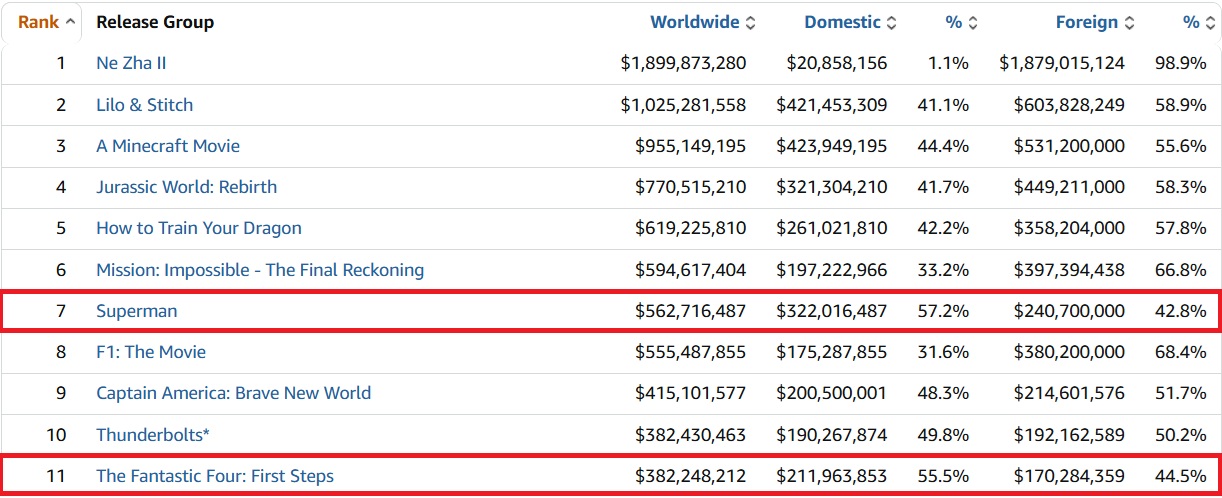Screen dimensions: 1222x498
Task: Click the Release Group column header
Action: [155, 22]
